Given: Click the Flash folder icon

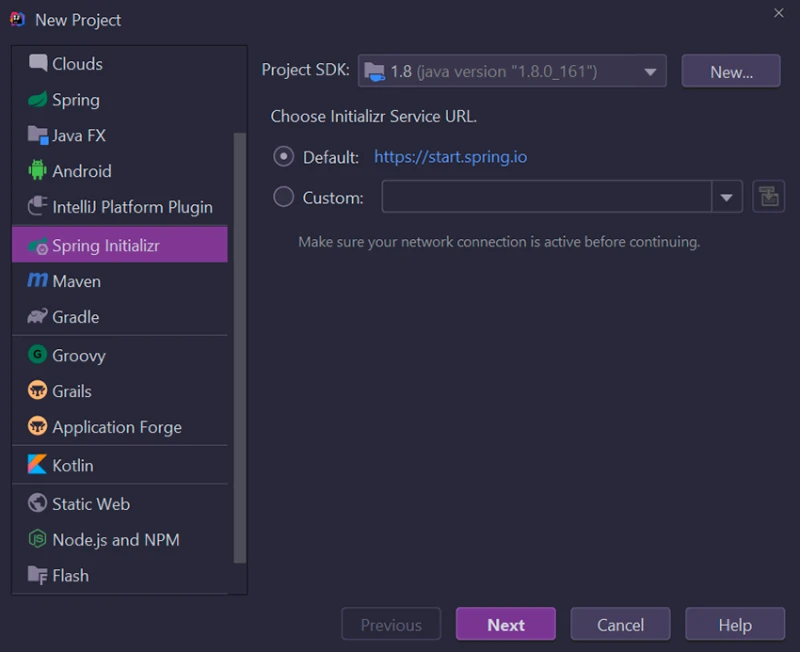Looking at the screenshot, I should (38, 575).
